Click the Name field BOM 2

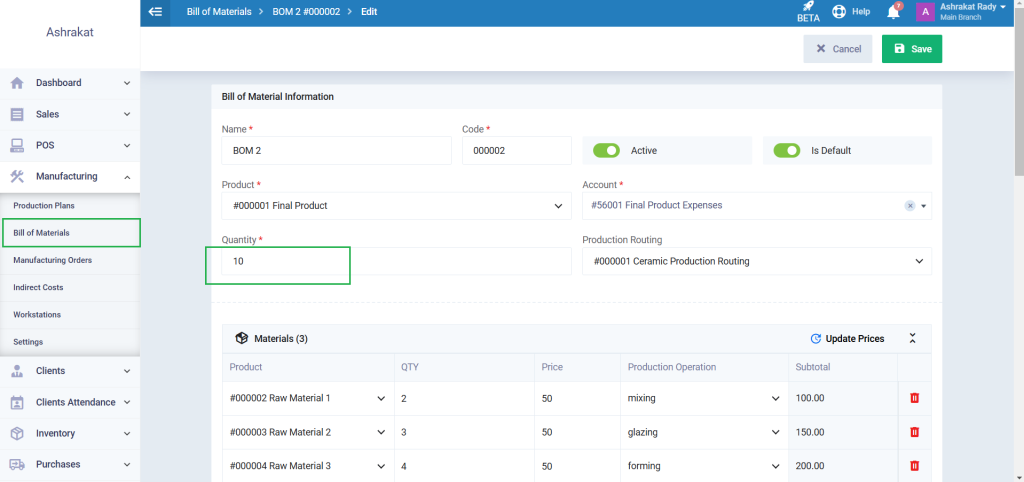tap(336, 150)
